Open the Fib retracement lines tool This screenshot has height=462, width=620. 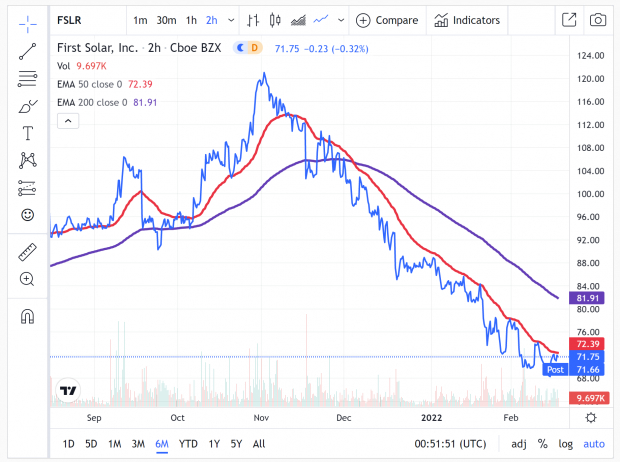tap(28, 79)
